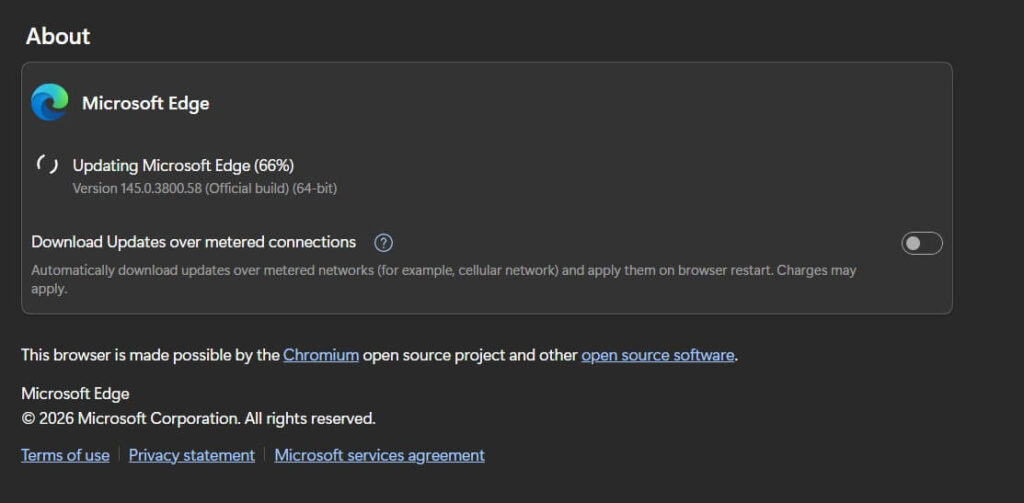
Task: Open the metered connections help question mark
Action: tap(383, 243)
